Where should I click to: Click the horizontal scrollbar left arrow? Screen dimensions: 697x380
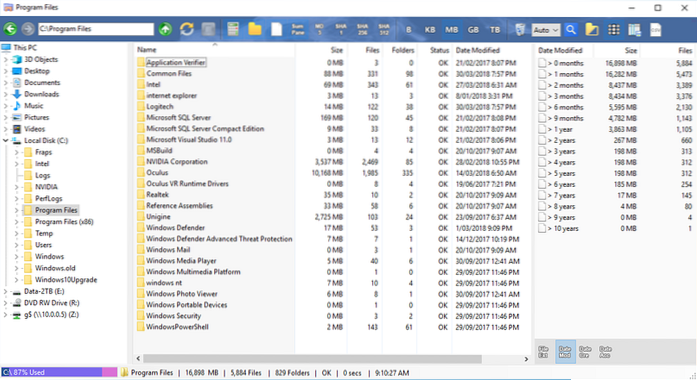138,359
